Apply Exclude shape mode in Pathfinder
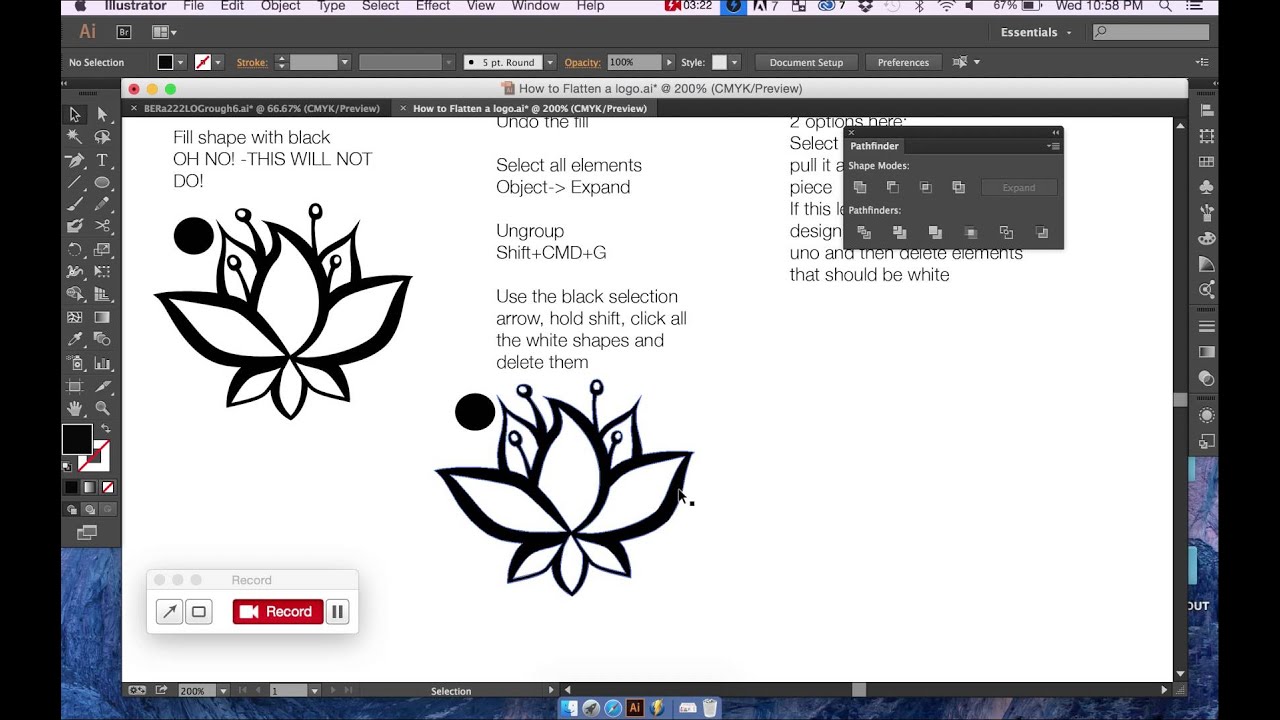Image resolution: width=1280 pixels, height=720 pixels. pyautogui.click(x=959, y=187)
